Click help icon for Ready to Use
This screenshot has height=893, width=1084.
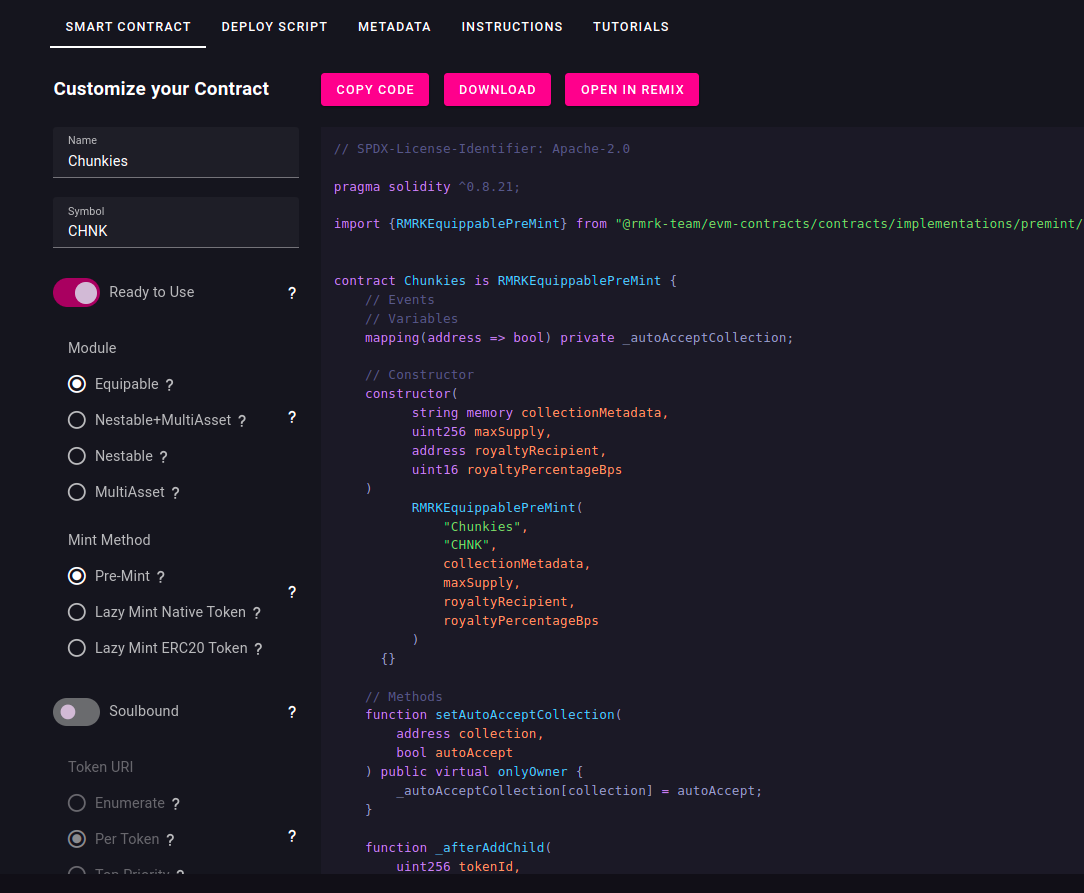(x=292, y=293)
